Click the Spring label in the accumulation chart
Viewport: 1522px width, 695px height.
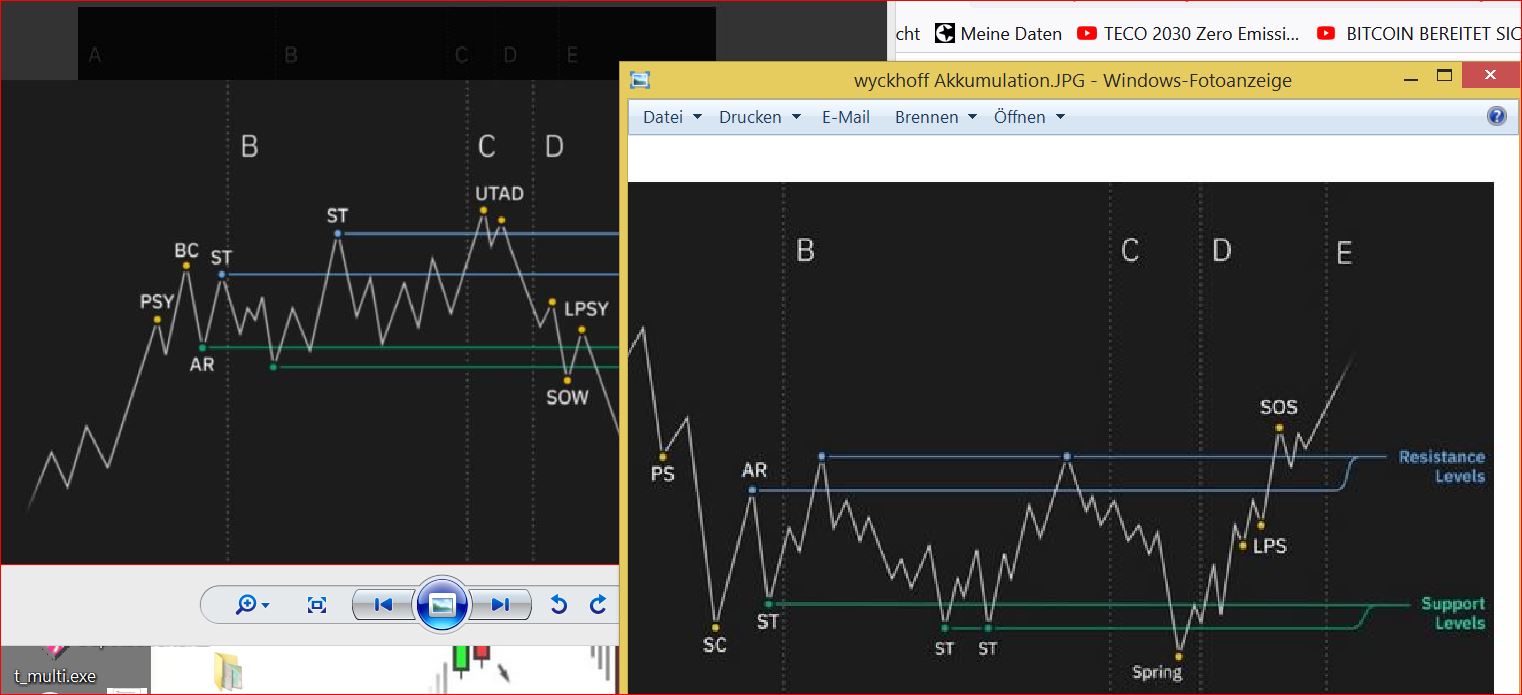(x=1157, y=672)
